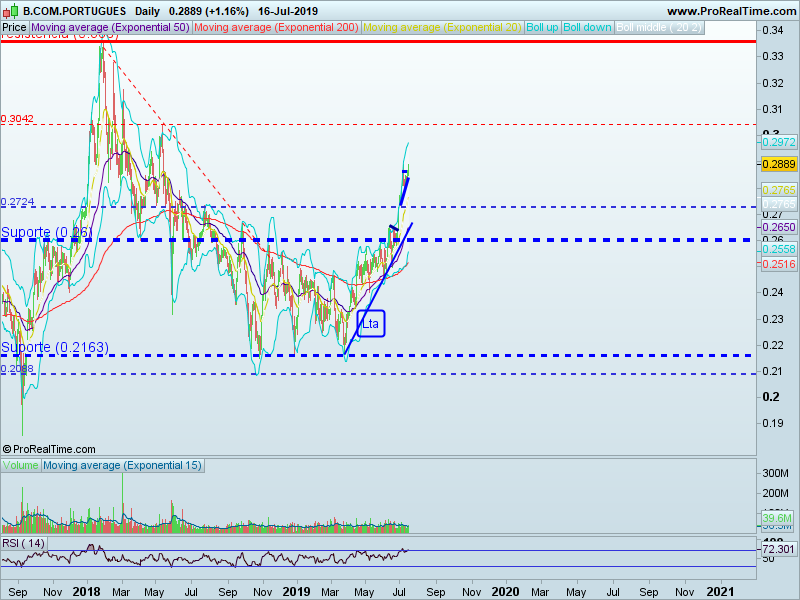Screen dimensions: 800x600
Task: Open the www.ProRealTime.com link
Action: pos(732,11)
